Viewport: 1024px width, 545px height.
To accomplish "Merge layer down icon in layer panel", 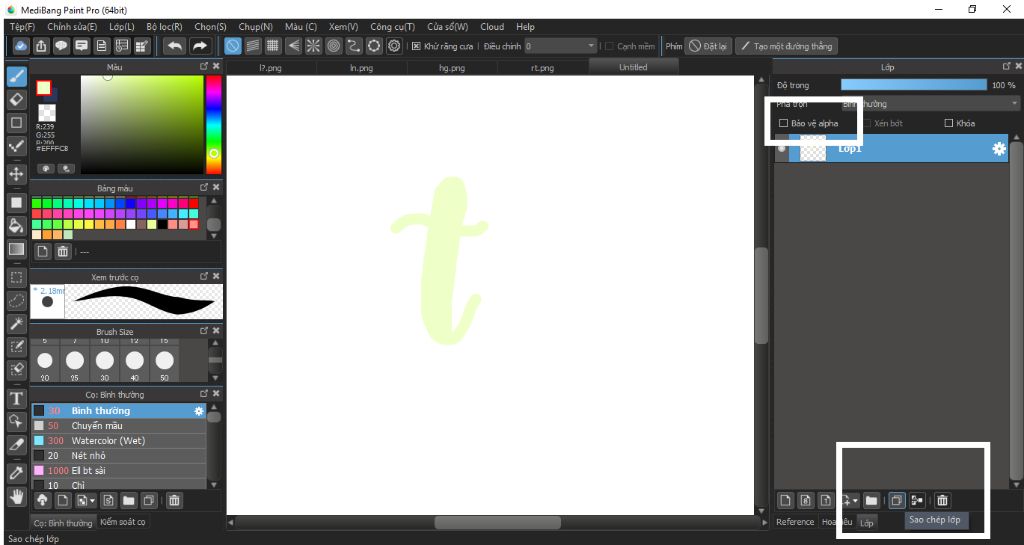I will point(917,501).
